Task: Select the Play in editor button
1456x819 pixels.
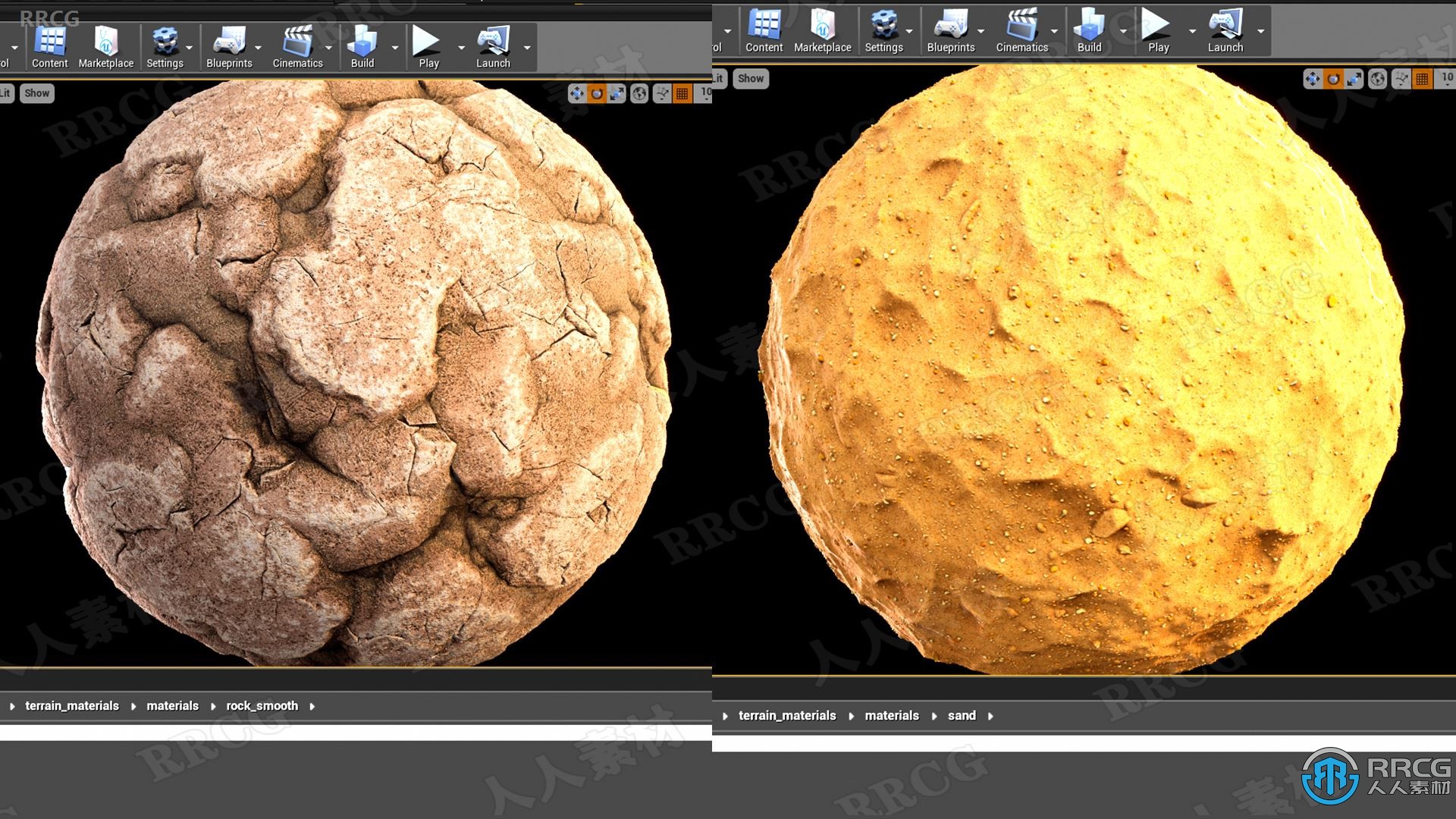Action: [427, 35]
